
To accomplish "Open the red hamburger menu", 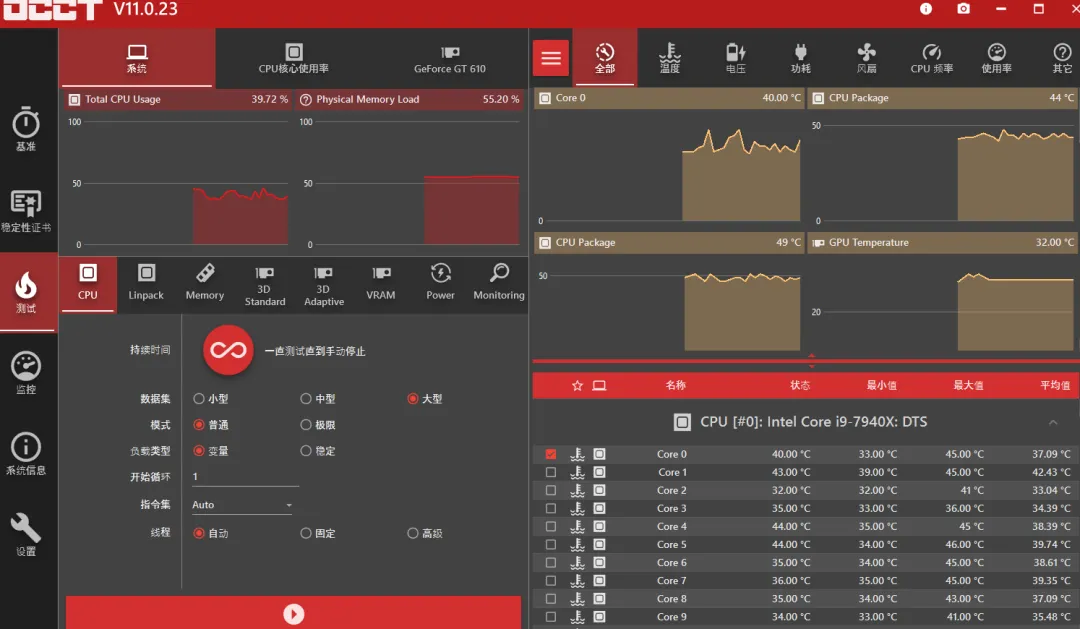I will (550, 57).
